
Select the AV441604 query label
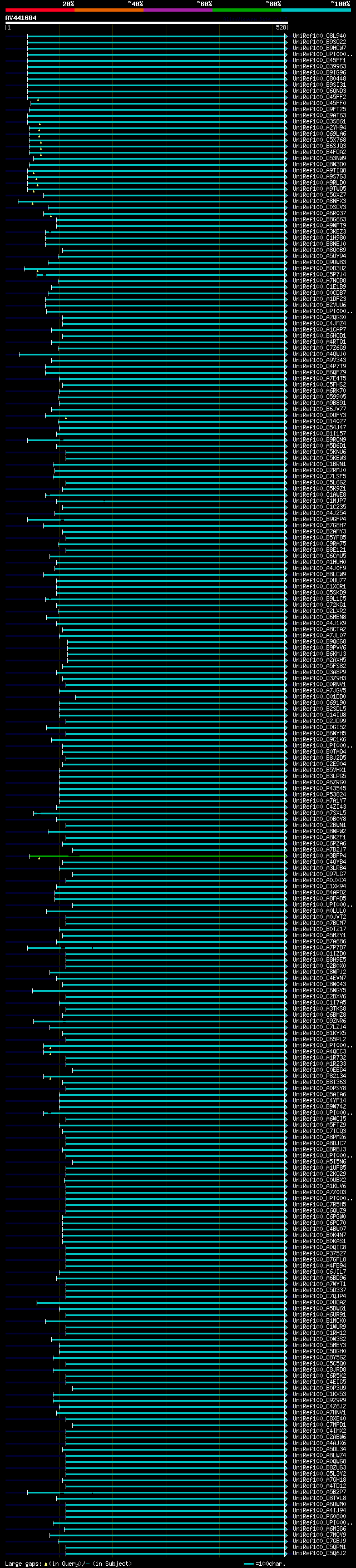click(21, 18)
